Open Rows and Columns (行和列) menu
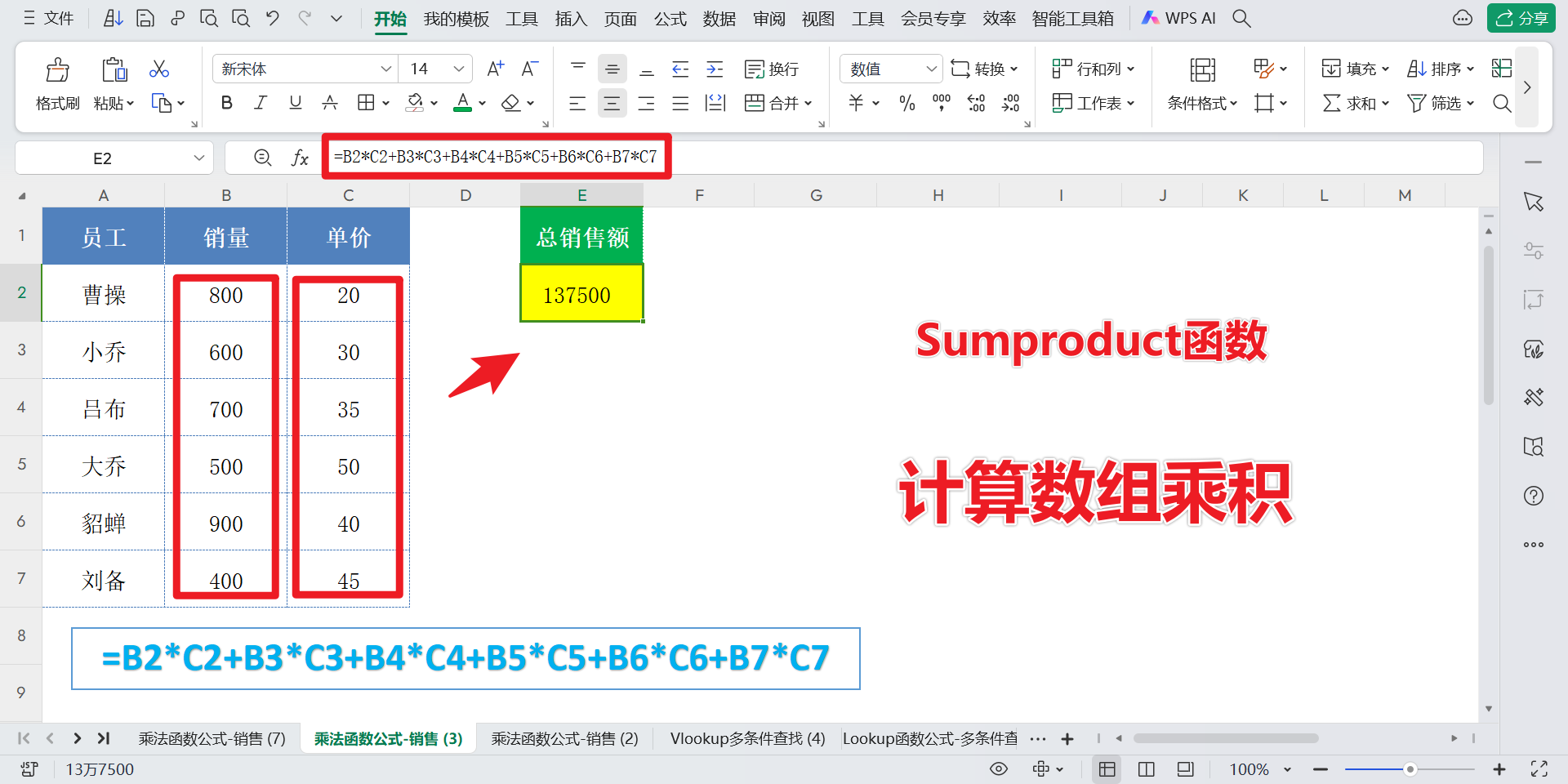 click(x=1093, y=69)
